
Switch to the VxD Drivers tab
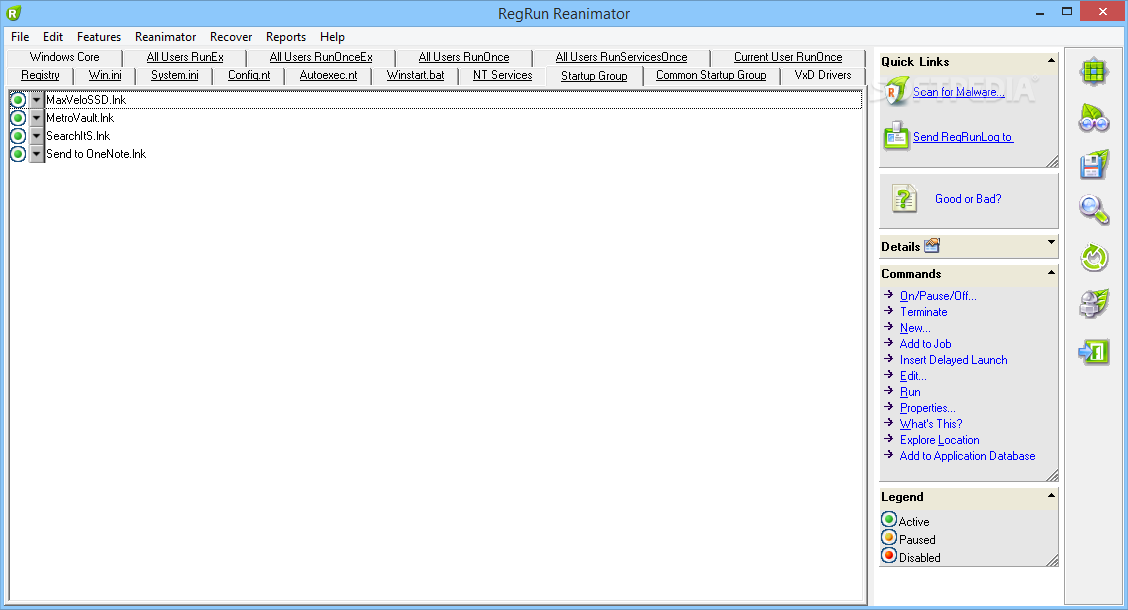[823, 75]
